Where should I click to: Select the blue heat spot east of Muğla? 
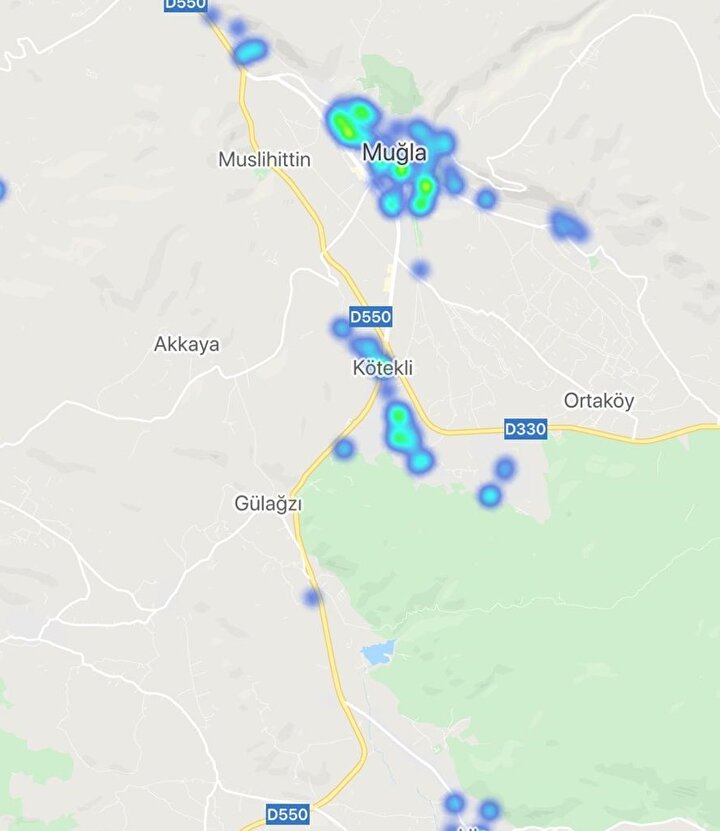[568, 225]
